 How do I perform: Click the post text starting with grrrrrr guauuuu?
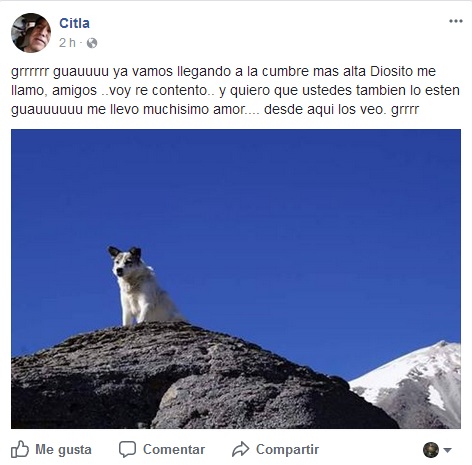pos(236,90)
